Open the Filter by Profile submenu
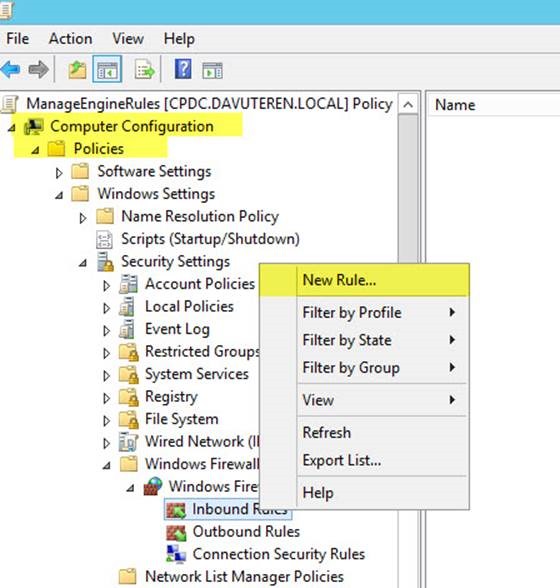The height and width of the screenshot is (588, 560). [364, 312]
